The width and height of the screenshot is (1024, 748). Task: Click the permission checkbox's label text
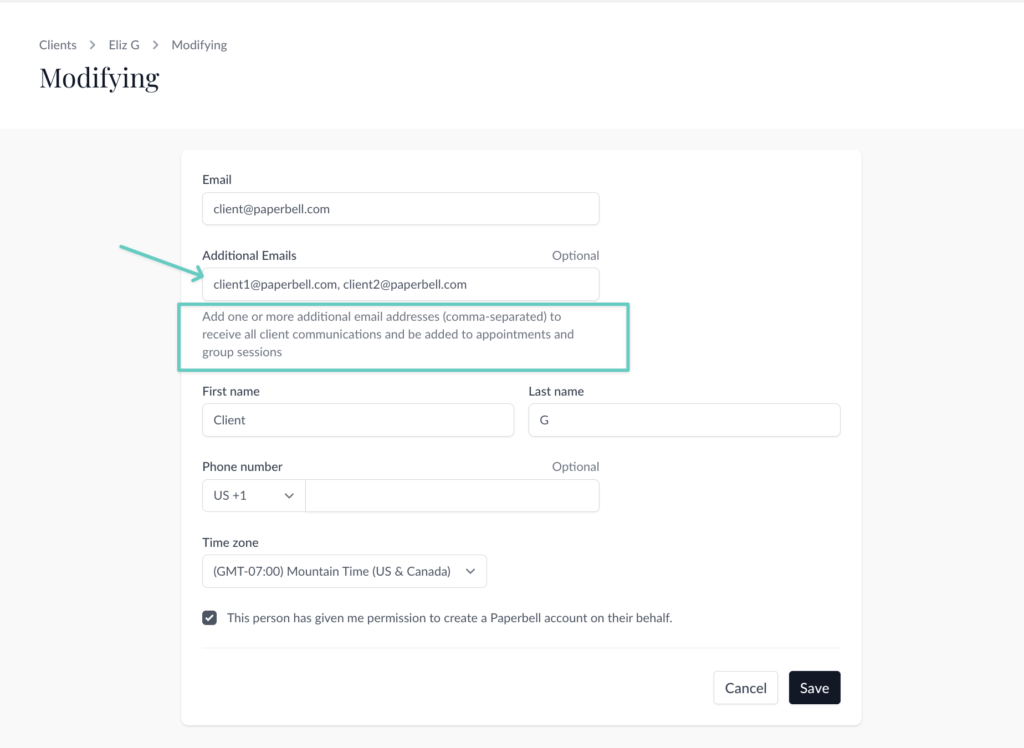coord(449,618)
